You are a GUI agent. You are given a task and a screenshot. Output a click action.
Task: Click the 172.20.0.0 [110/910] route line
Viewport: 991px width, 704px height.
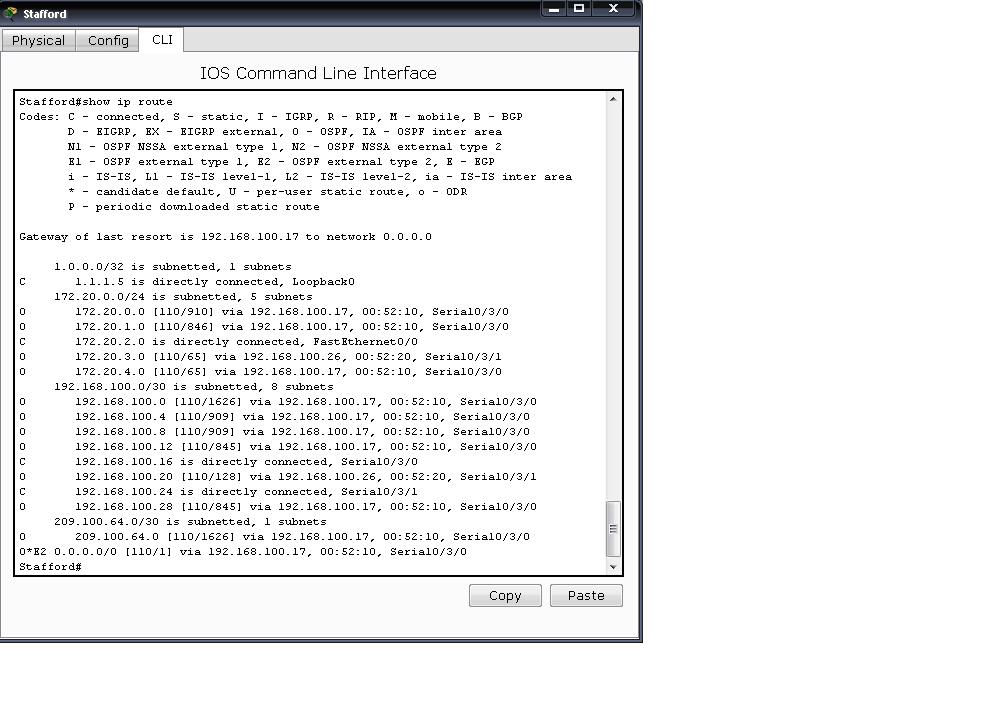[x=264, y=312]
